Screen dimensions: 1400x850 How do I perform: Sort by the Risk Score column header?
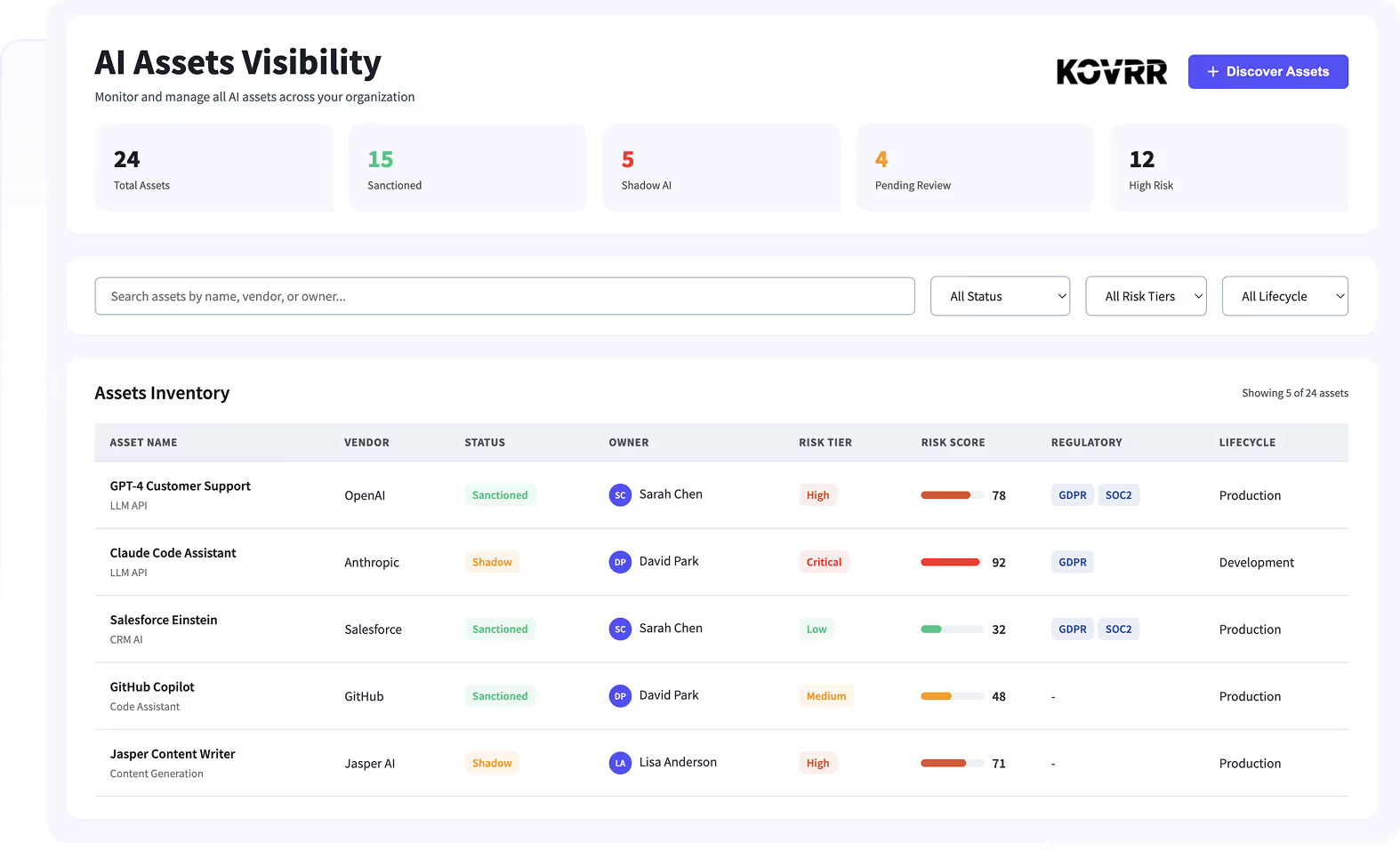[953, 443]
